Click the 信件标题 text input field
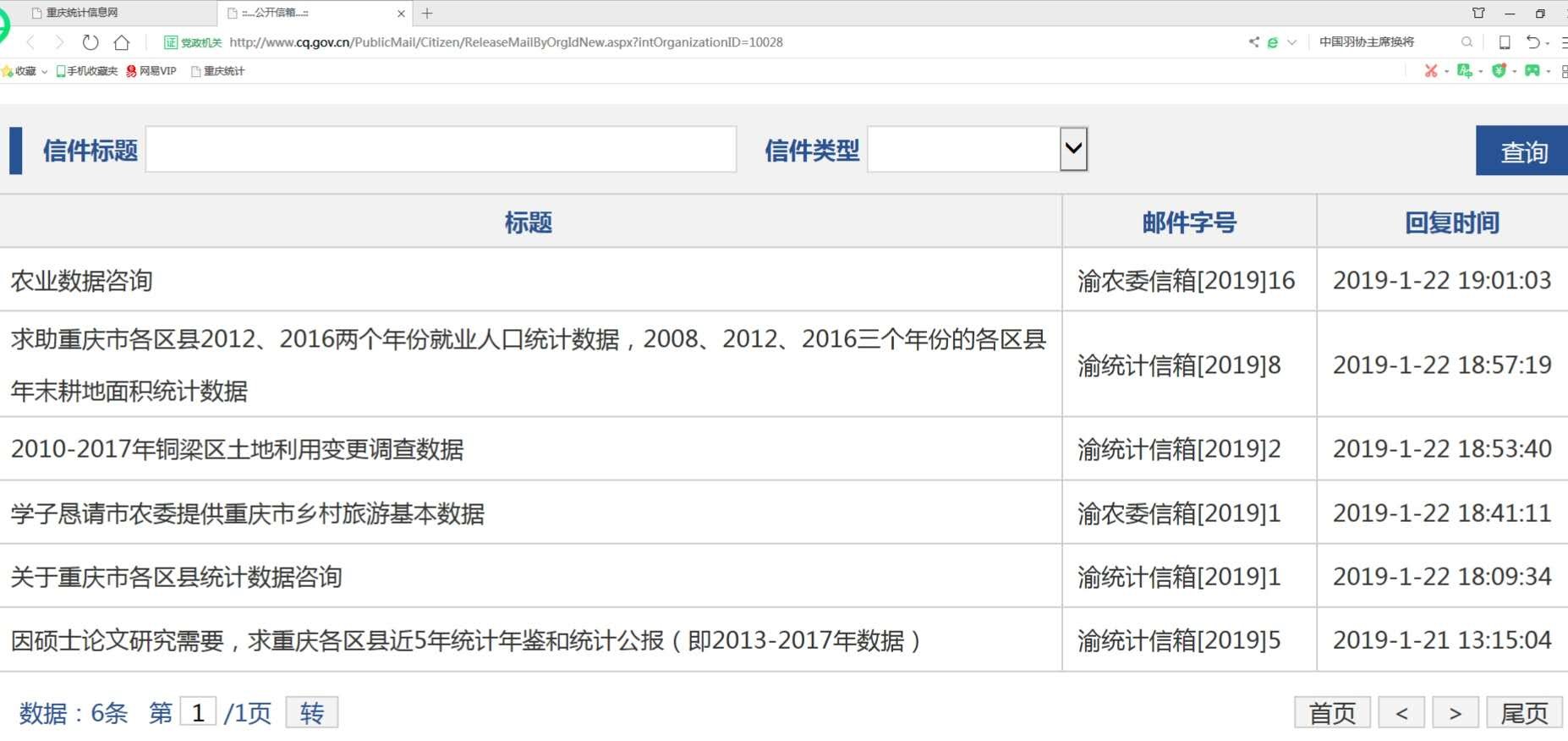Viewport: 1568px width, 741px height. coord(441,150)
